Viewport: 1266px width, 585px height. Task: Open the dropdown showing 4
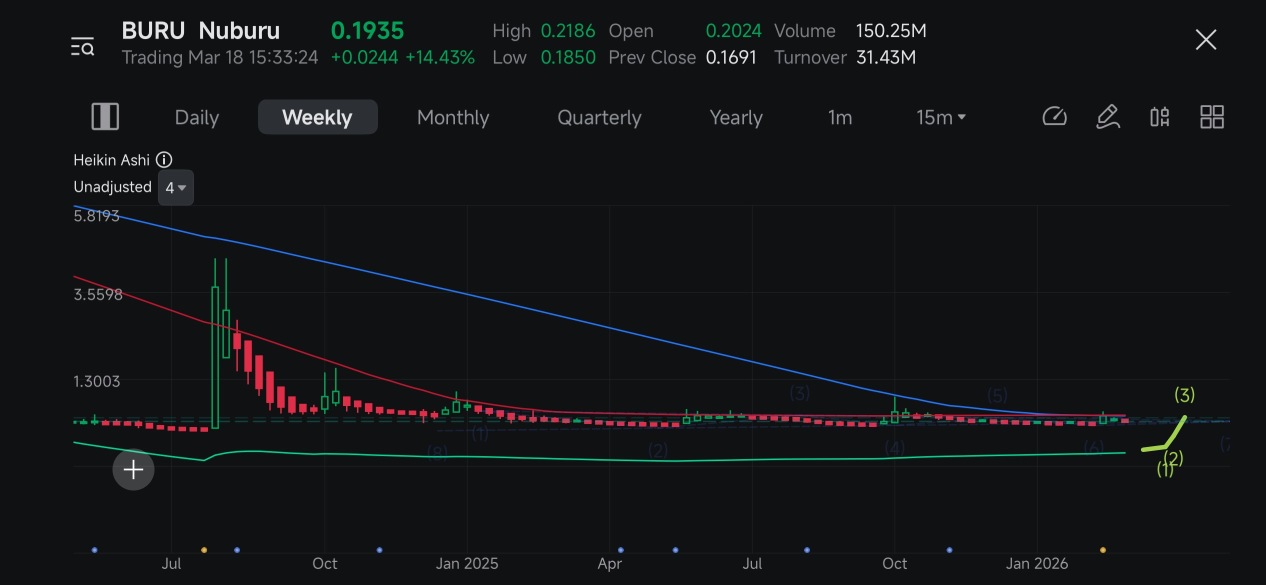pyautogui.click(x=177, y=187)
